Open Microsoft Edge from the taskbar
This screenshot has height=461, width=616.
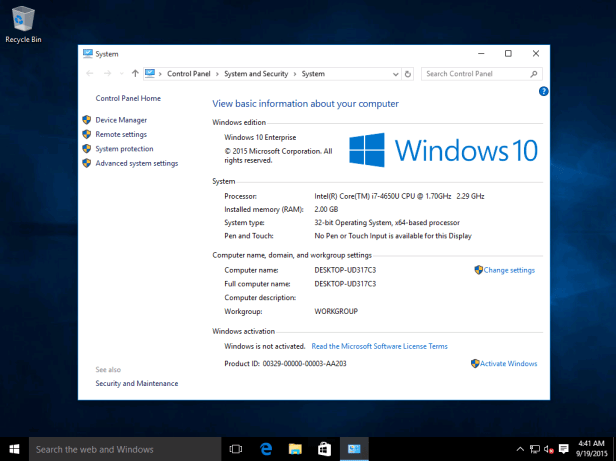coord(267,449)
